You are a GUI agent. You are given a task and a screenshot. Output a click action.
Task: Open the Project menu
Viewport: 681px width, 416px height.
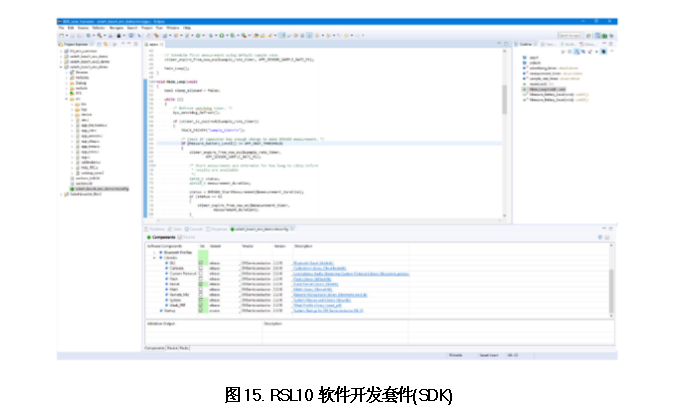click(x=147, y=28)
